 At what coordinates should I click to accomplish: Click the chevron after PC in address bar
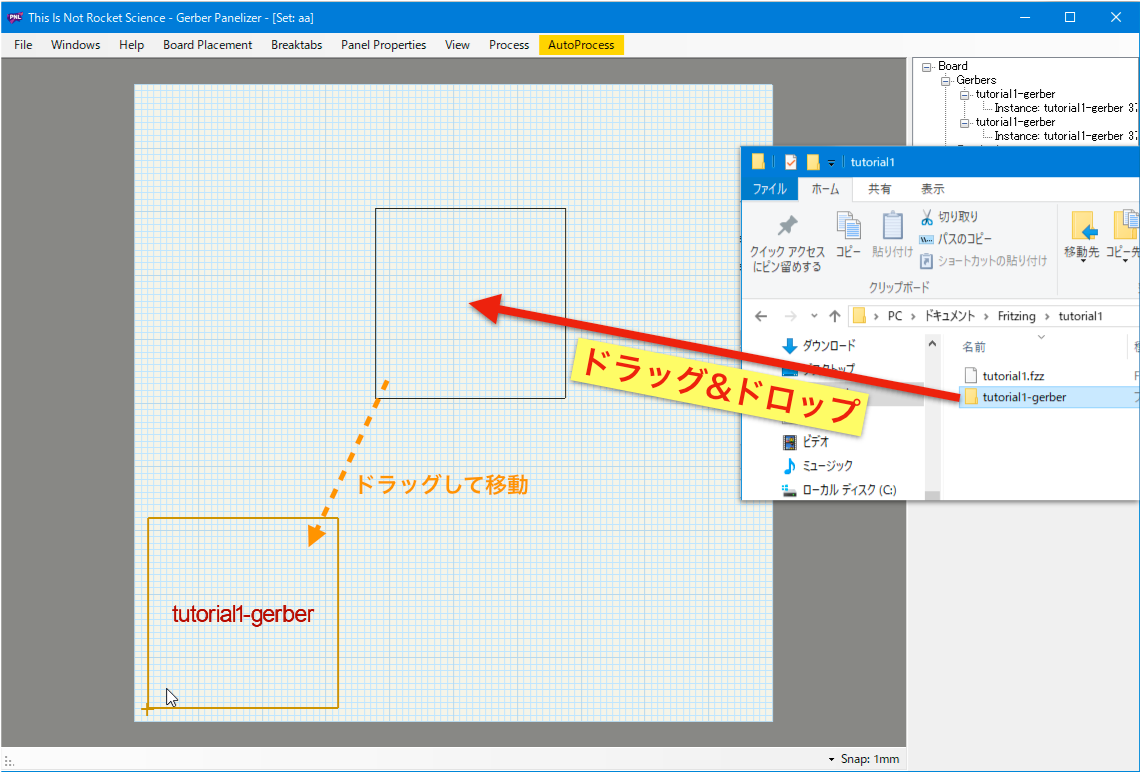pyautogui.click(x=913, y=316)
